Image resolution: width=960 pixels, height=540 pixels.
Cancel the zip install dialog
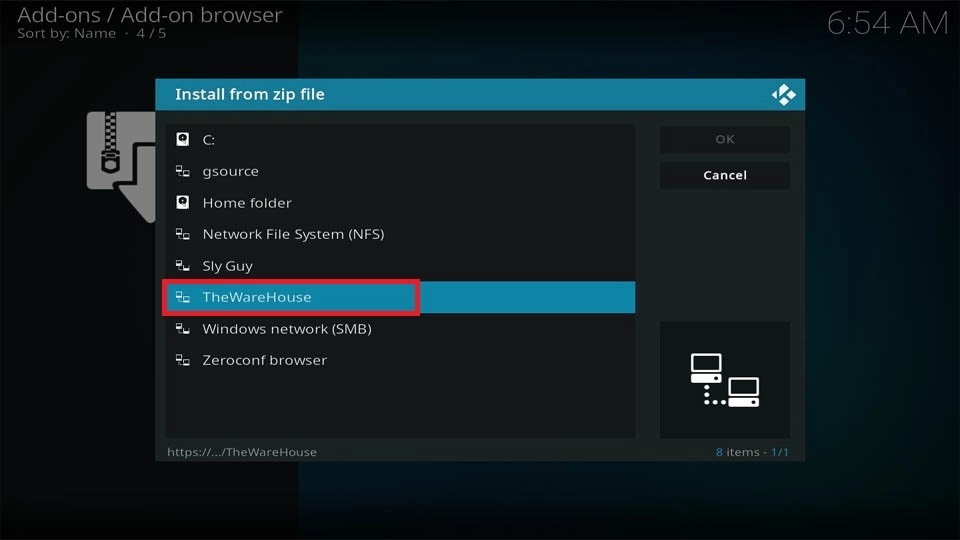(x=725, y=175)
